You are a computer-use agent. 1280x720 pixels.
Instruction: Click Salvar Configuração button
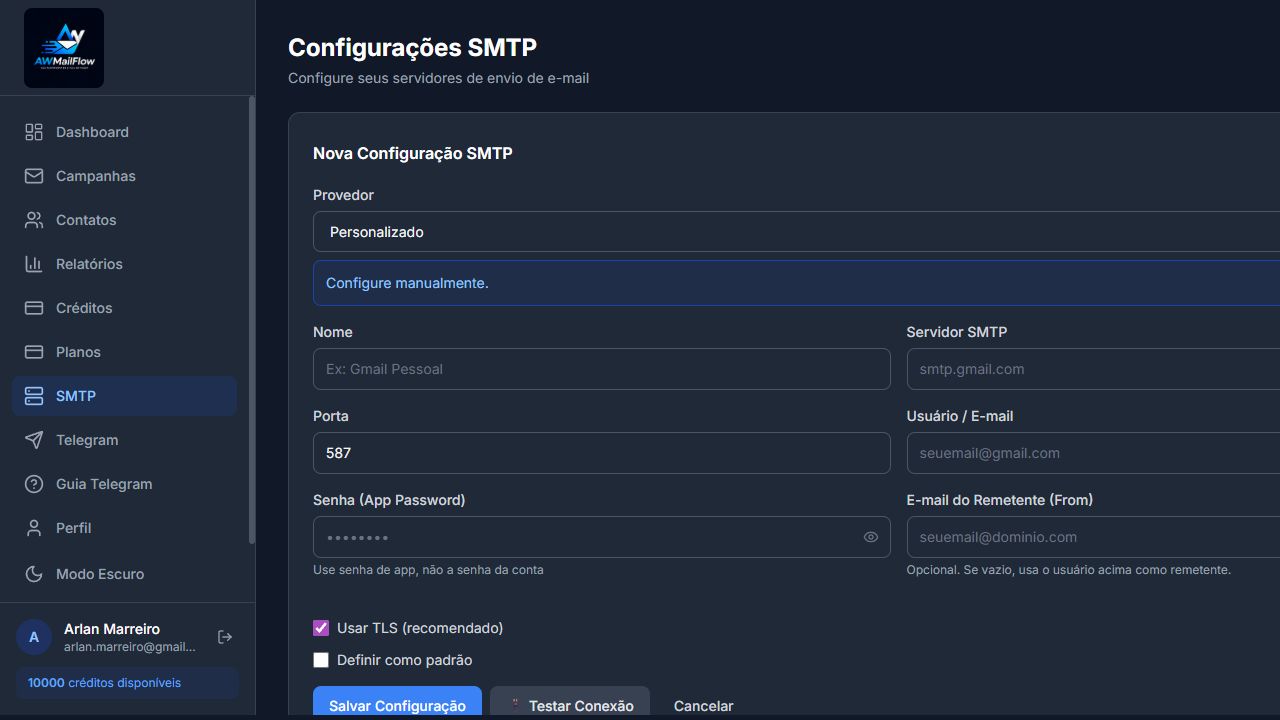[397, 703]
